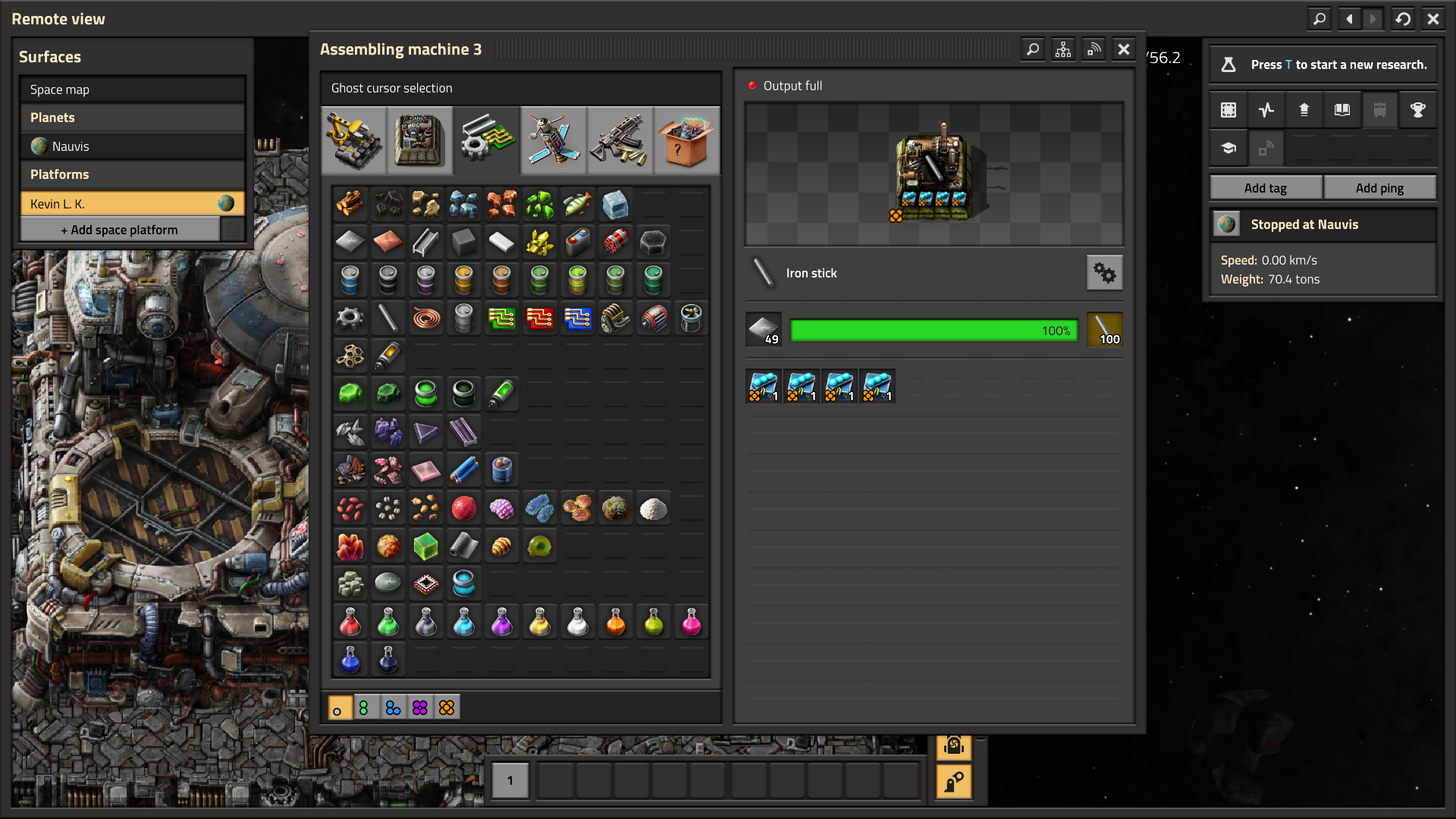Switch to the Space category tab

tap(553, 141)
